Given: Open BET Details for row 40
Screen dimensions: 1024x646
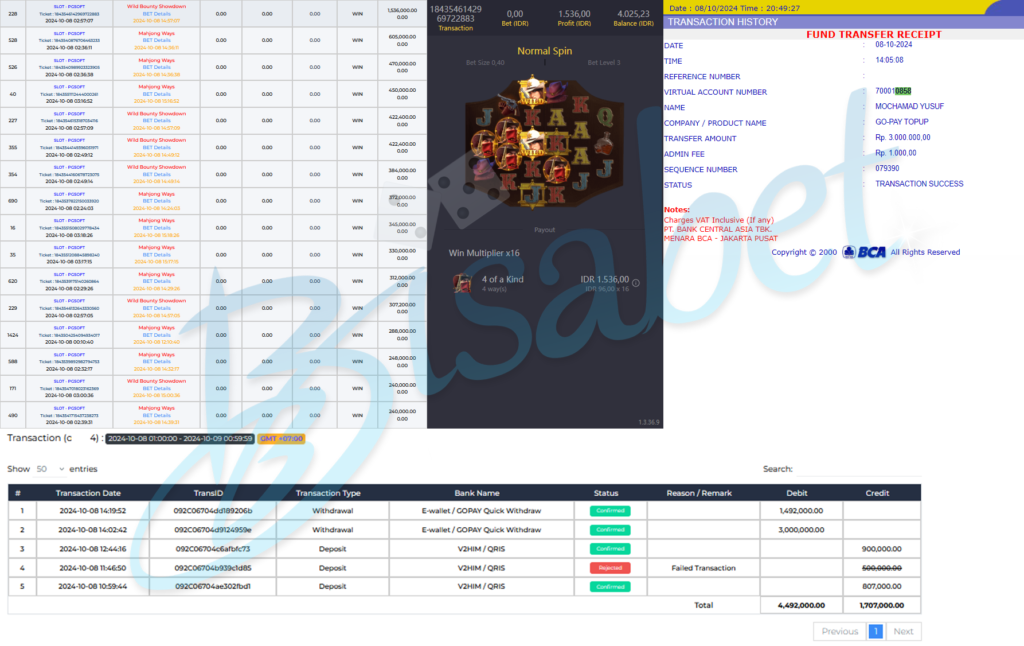Looking at the screenshot, I should (x=157, y=94).
